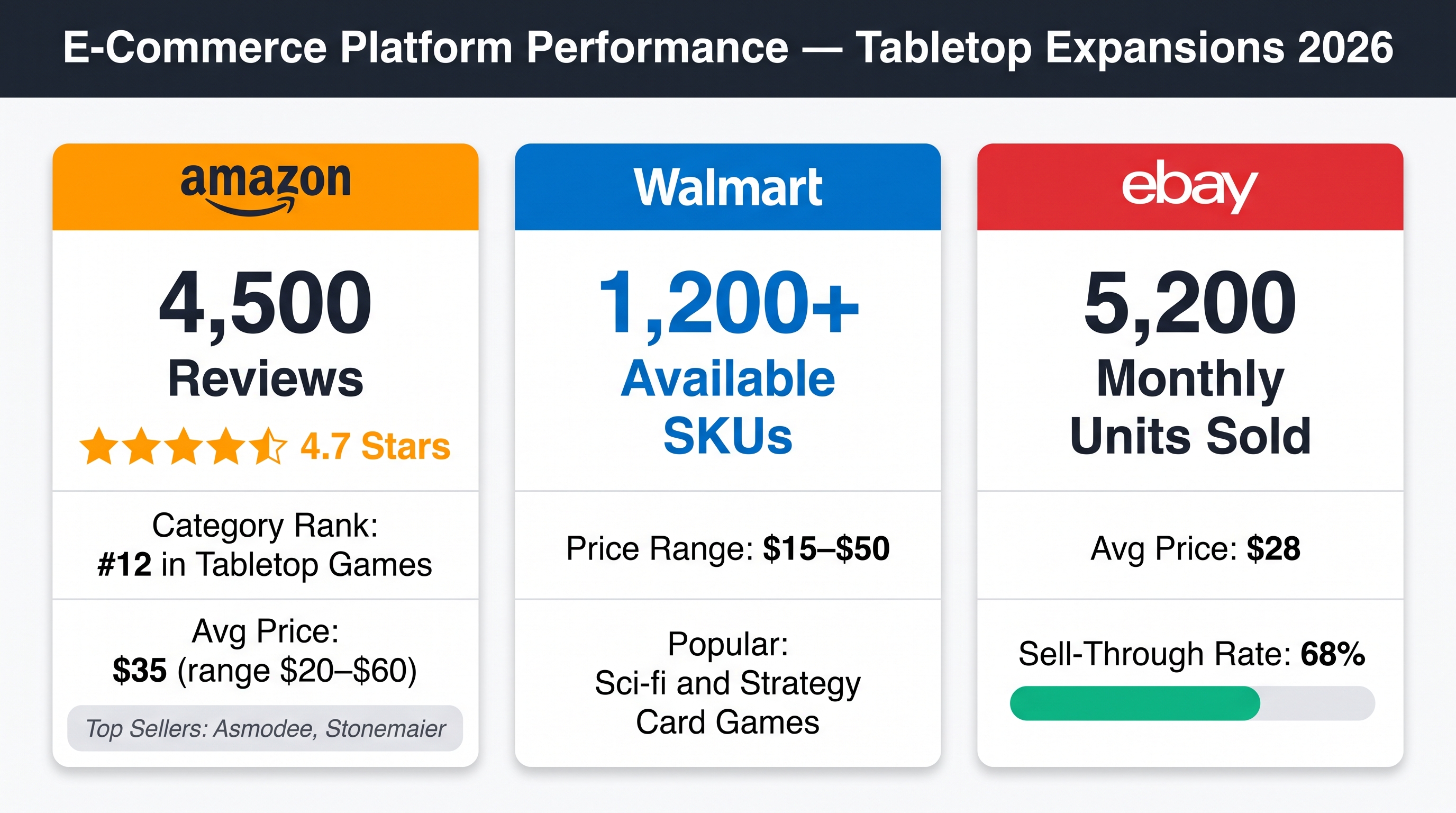Image resolution: width=1456 pixels, height=813 pixels.
Task: Click the Sell-Through Rate progress bar
Action: click(x=1192, y=703)
